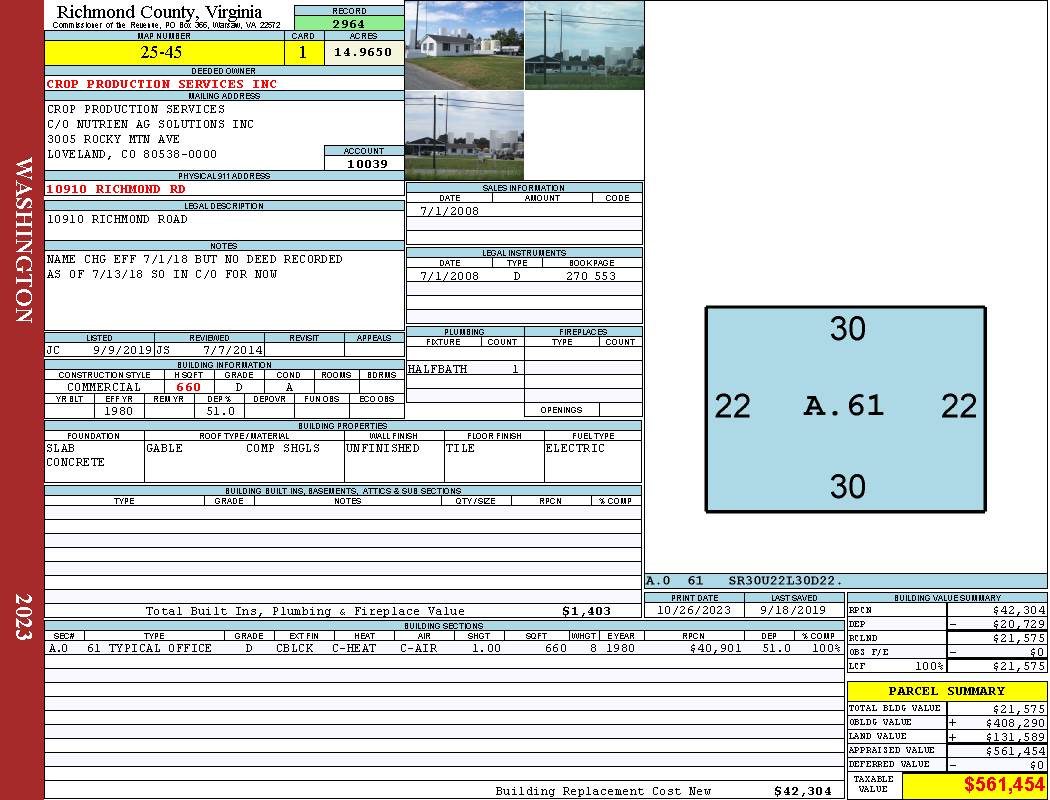Click H SQFT value 660 in red

click(188, 387)
